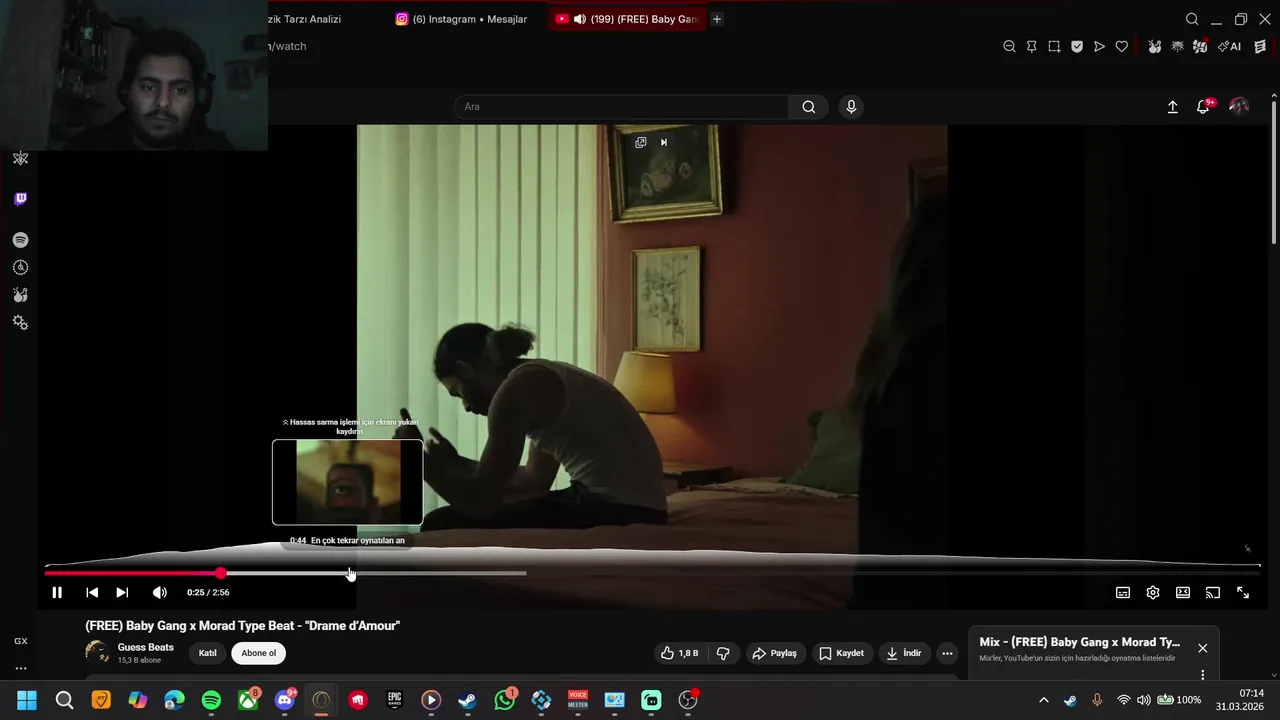Open YouTube notifications bell

click(x=1203, y=107)
